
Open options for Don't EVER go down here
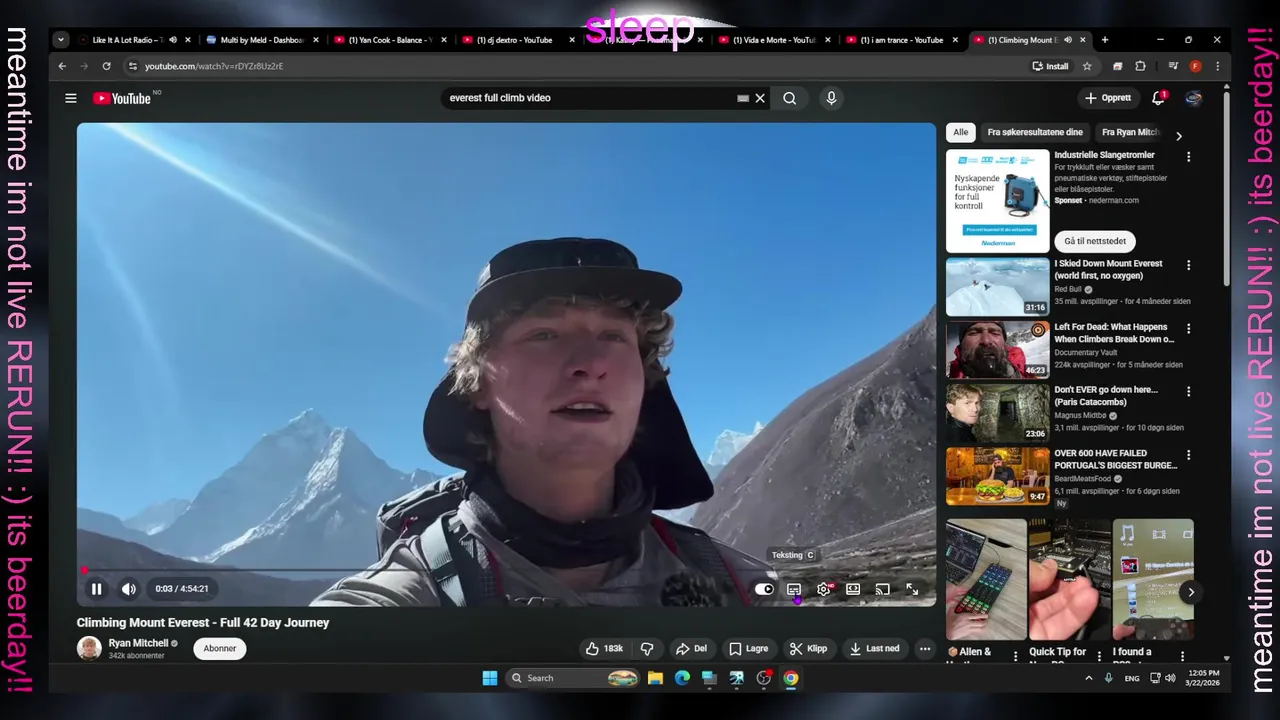coord(1188,391)
